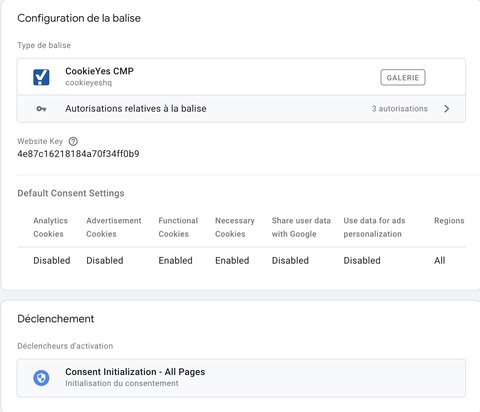Select the CookieYes CMP tag type name
The width and height of the screenshot is (480, 412).
coord(99,71)
